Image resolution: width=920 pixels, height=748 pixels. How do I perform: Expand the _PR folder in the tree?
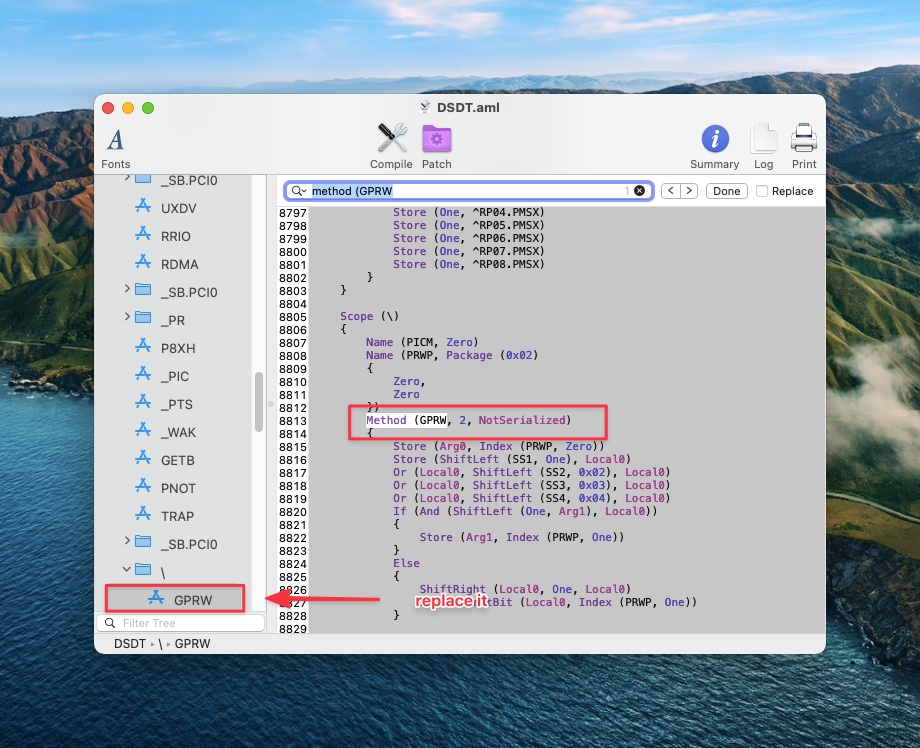pyautogui.click(x=127, y=318)
